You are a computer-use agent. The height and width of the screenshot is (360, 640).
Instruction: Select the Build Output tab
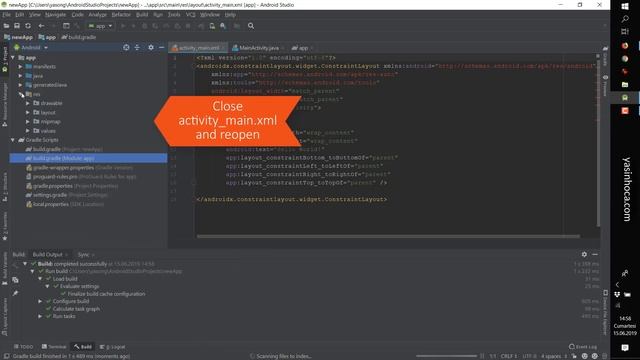[x=49, y=255]
